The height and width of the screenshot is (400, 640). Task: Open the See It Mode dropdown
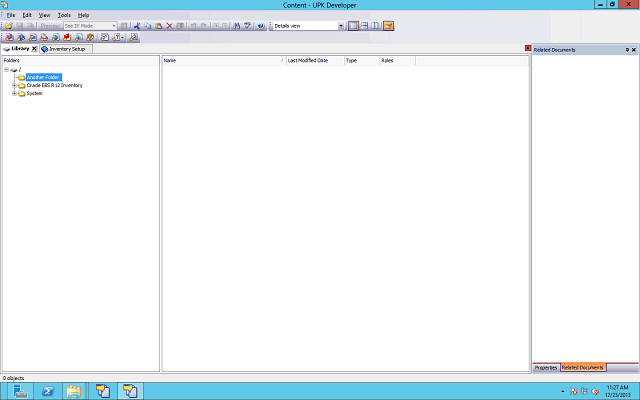114,26
